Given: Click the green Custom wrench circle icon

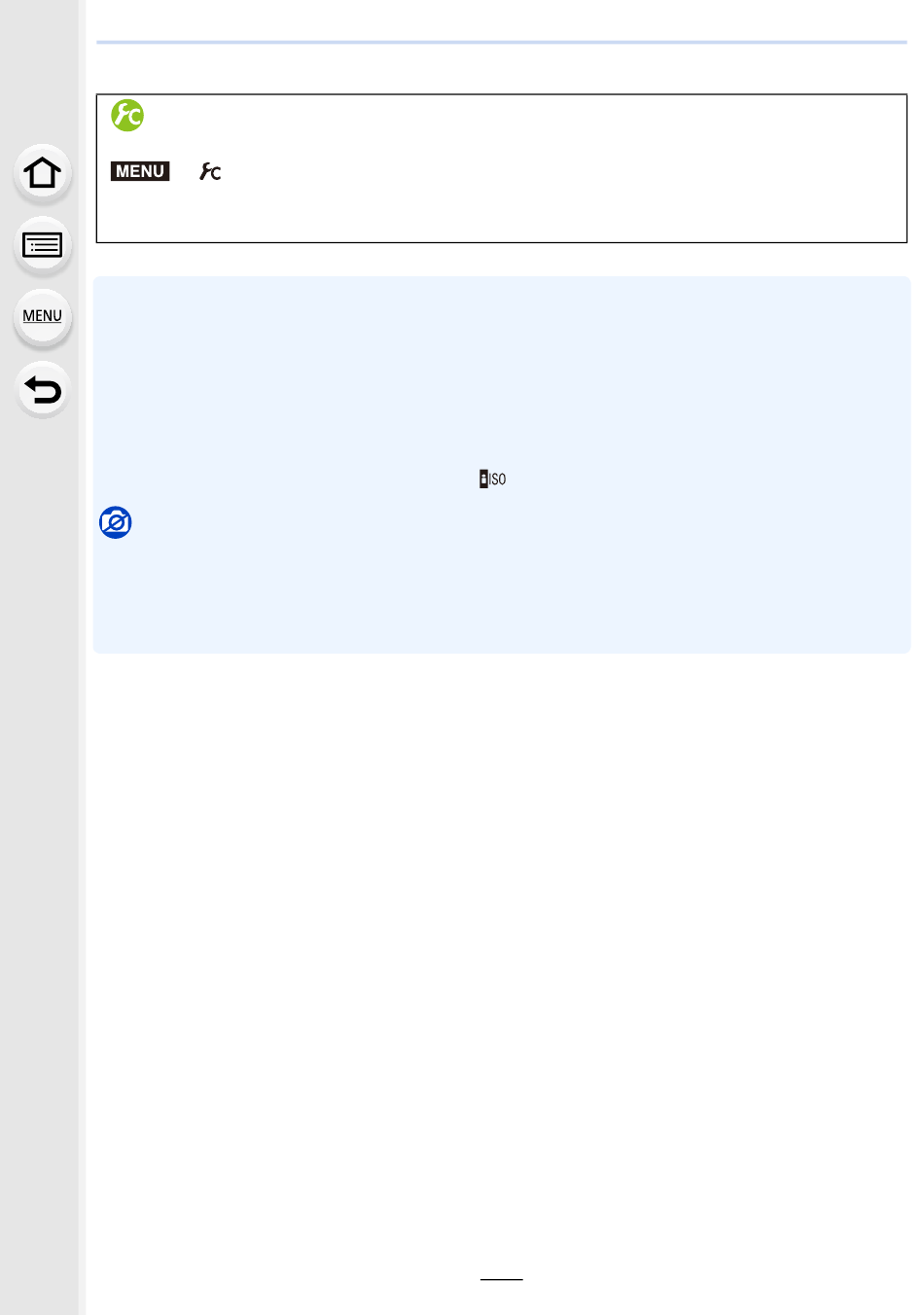Looking at the screenshot, I should [x=127, y=116].
